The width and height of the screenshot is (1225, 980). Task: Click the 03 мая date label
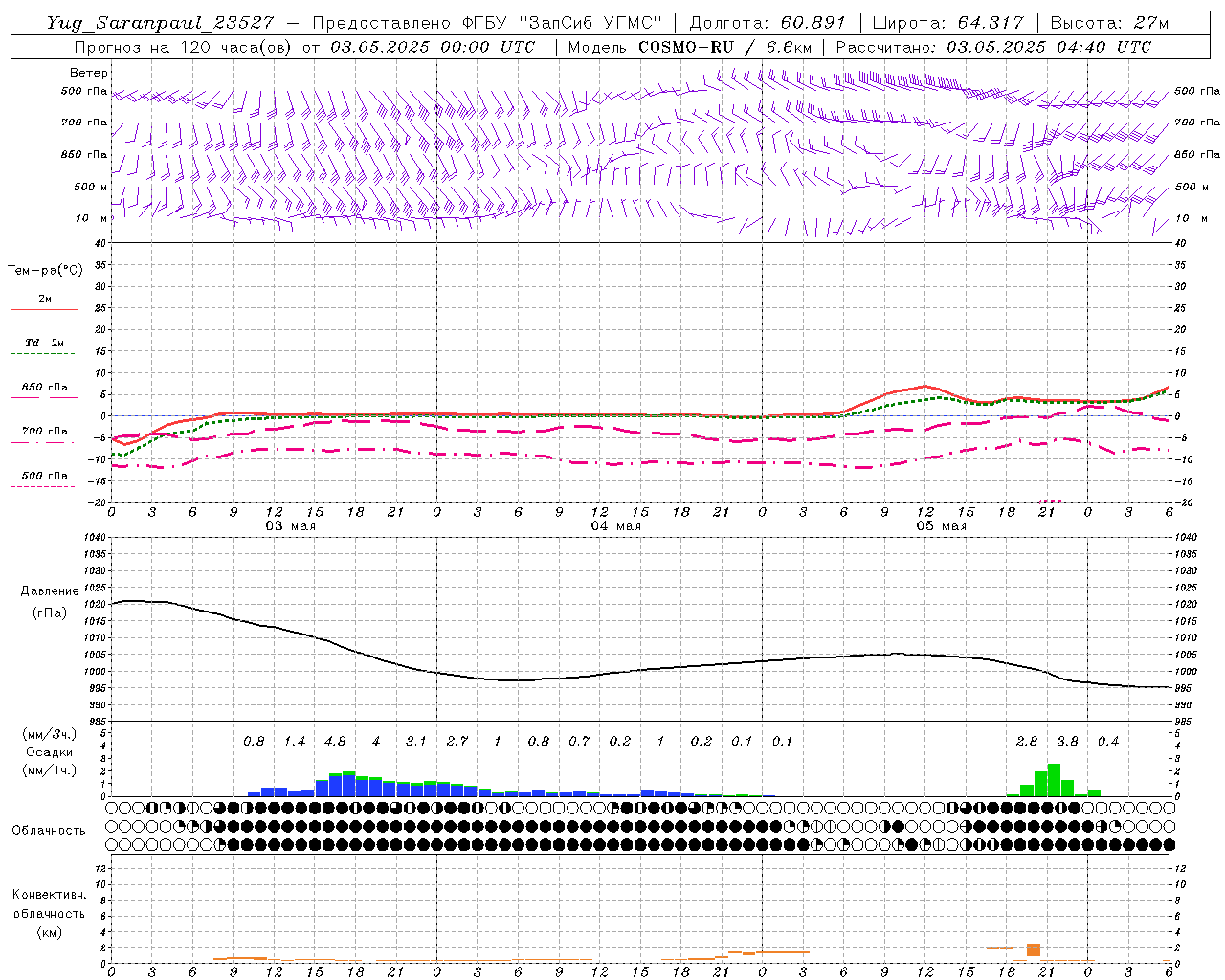(291, 526)
